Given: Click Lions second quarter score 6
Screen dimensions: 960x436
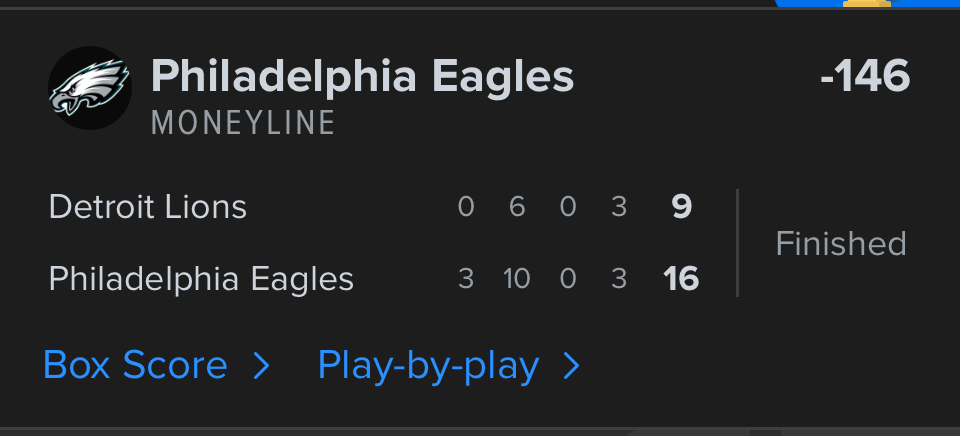Looking at the screenshot, I should (517, 208).
